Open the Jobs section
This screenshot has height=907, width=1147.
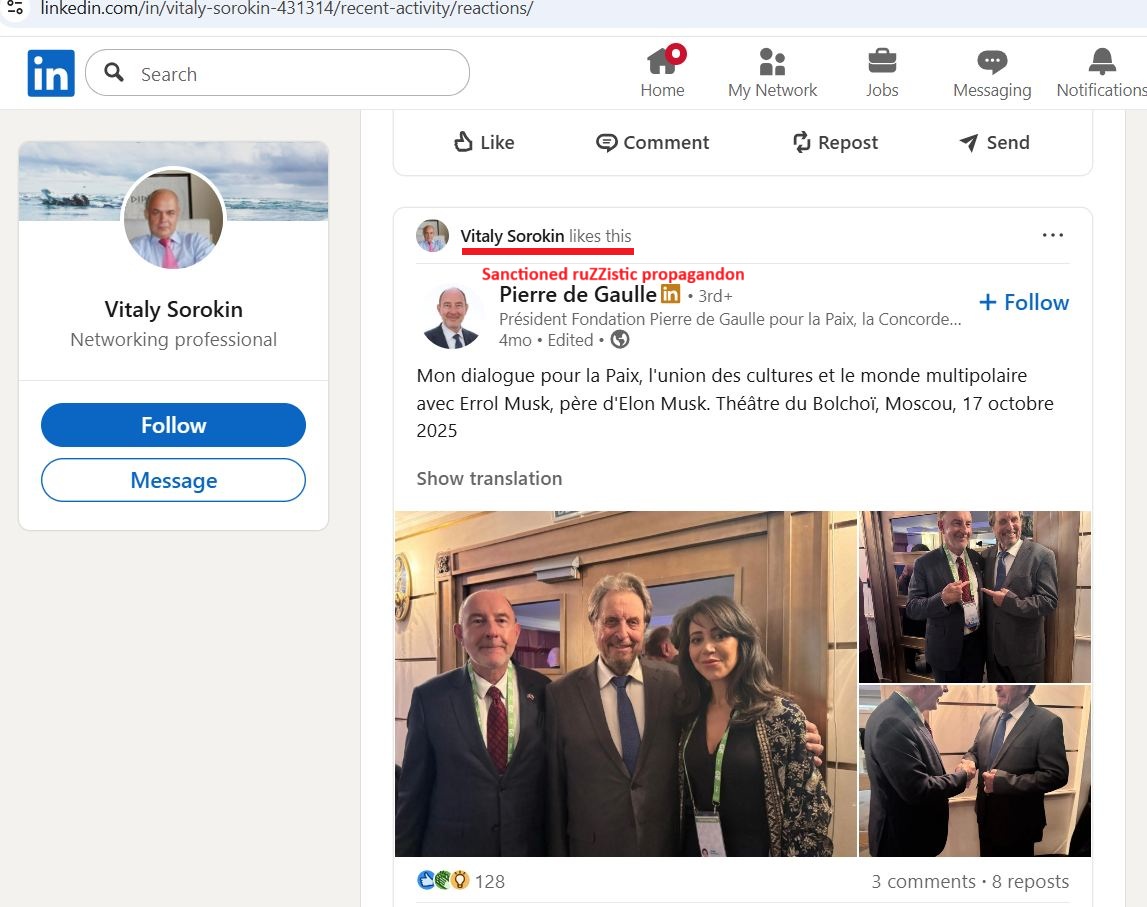click(881, 72)
